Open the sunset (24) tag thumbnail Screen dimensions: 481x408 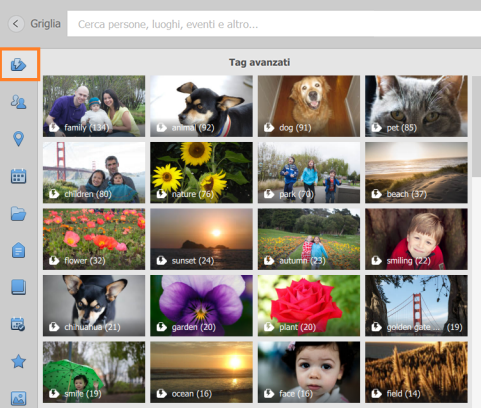click(x=201, y=239)
